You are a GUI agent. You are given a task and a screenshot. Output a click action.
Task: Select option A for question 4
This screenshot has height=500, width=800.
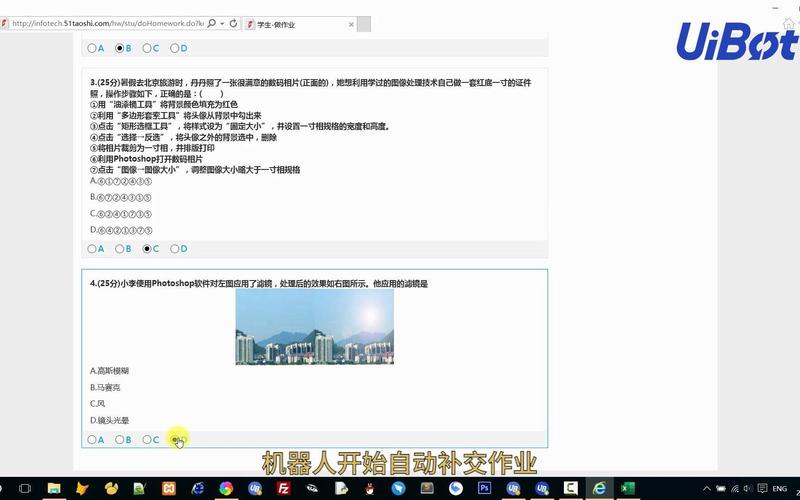(x=92, y=439)
